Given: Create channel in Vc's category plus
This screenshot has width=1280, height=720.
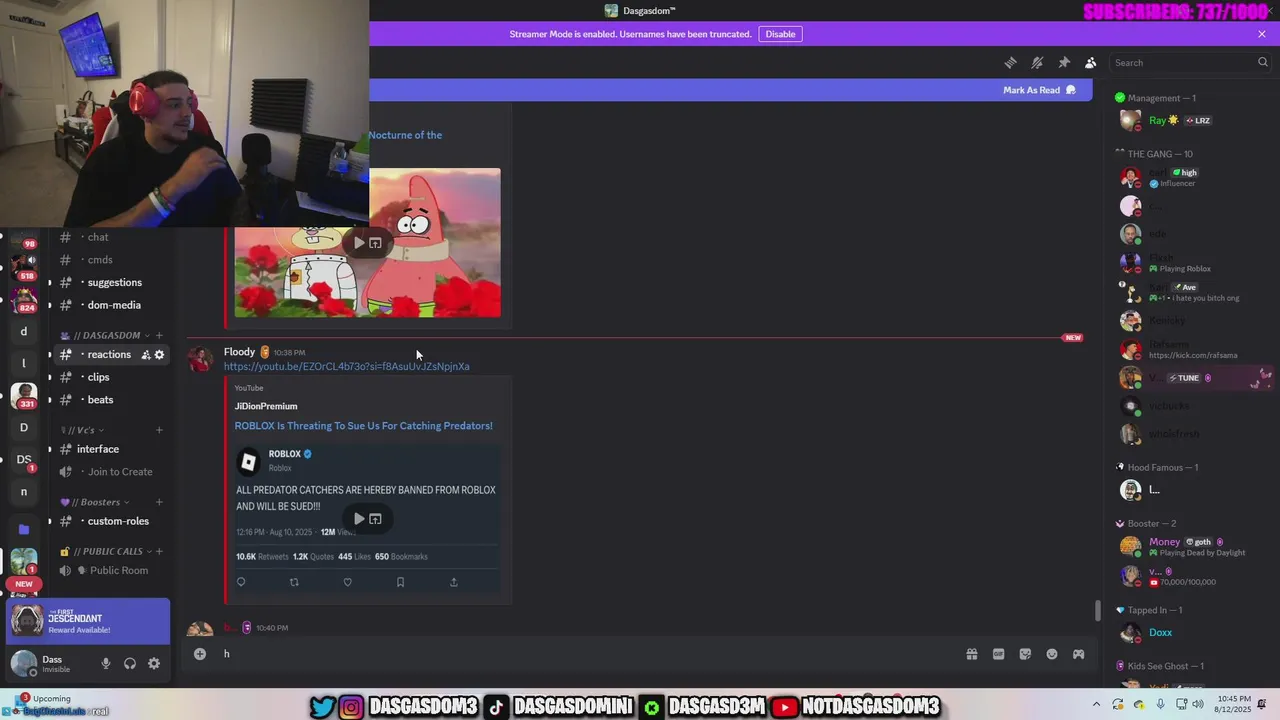Looking at the screenshot, I should click(x=159, y=430).
